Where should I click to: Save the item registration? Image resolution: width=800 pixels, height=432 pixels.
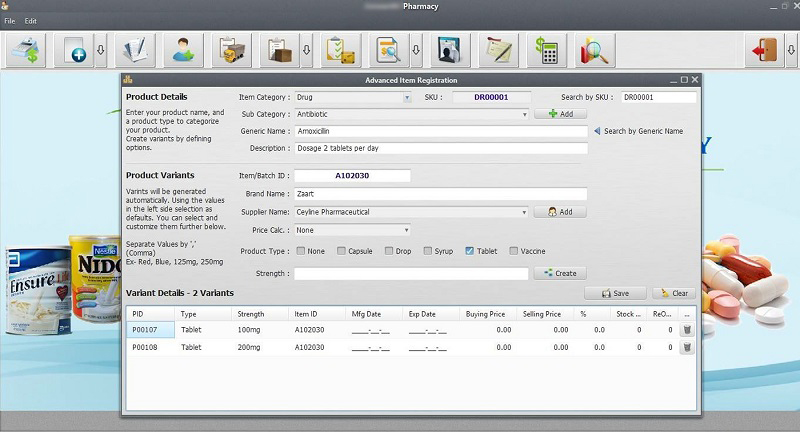click(x=615, y=293)
